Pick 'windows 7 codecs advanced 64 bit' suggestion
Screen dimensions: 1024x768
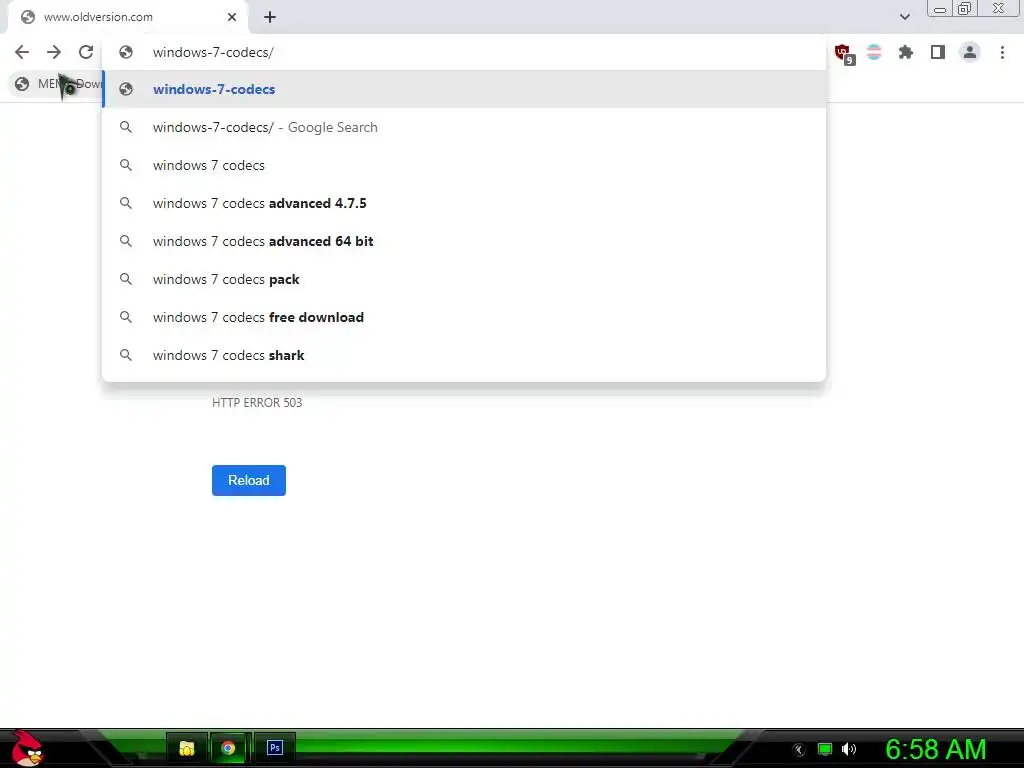tap(464, 241)
